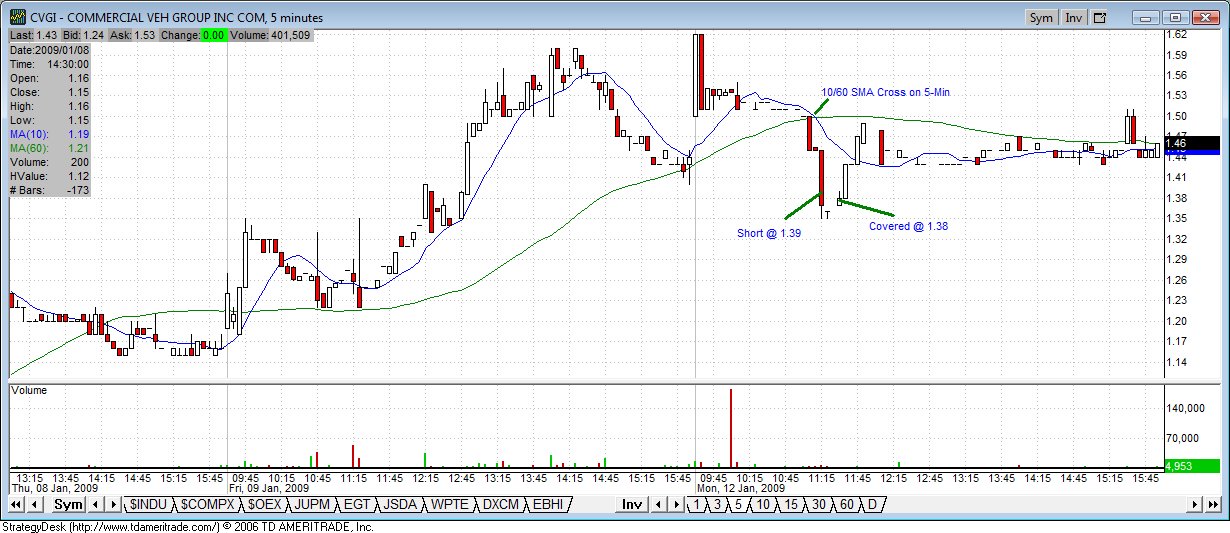
Task: Open the DXCM symbol tab
Action: point(501,504)
